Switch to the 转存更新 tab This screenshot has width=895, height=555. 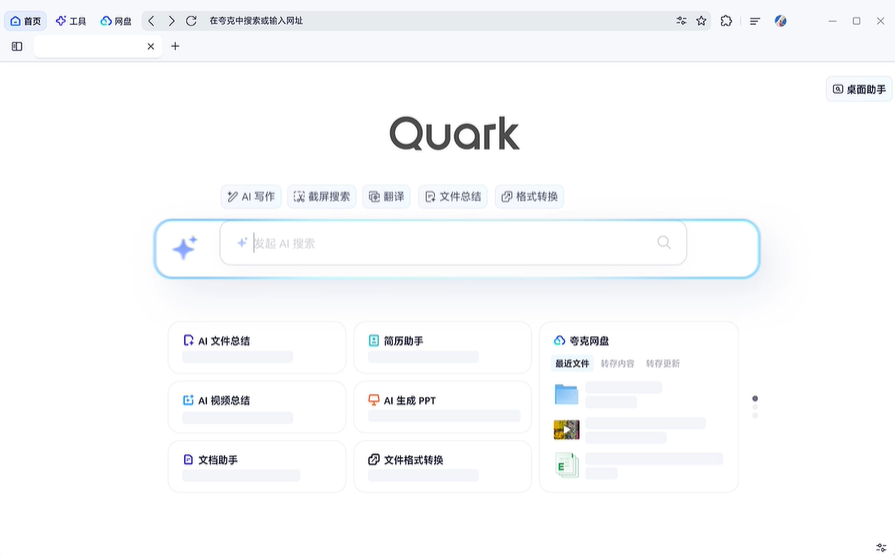point(663,363)
